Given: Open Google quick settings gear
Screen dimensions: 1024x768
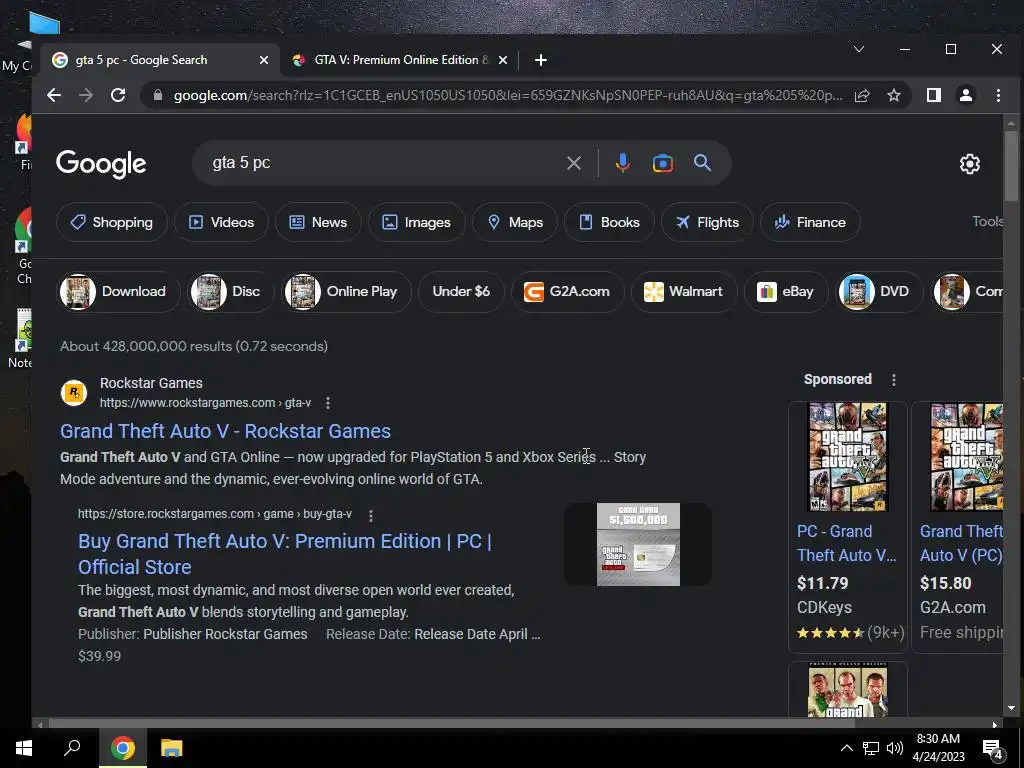Looking at the screenshot, I should [970, 163].
